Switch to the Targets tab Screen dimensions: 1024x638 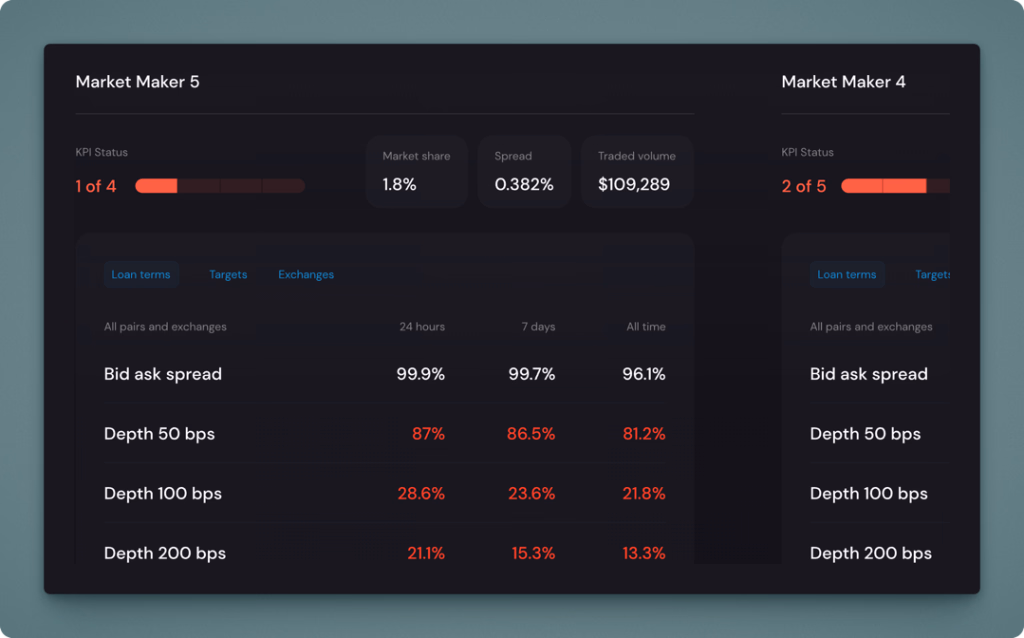click(228, 274)
